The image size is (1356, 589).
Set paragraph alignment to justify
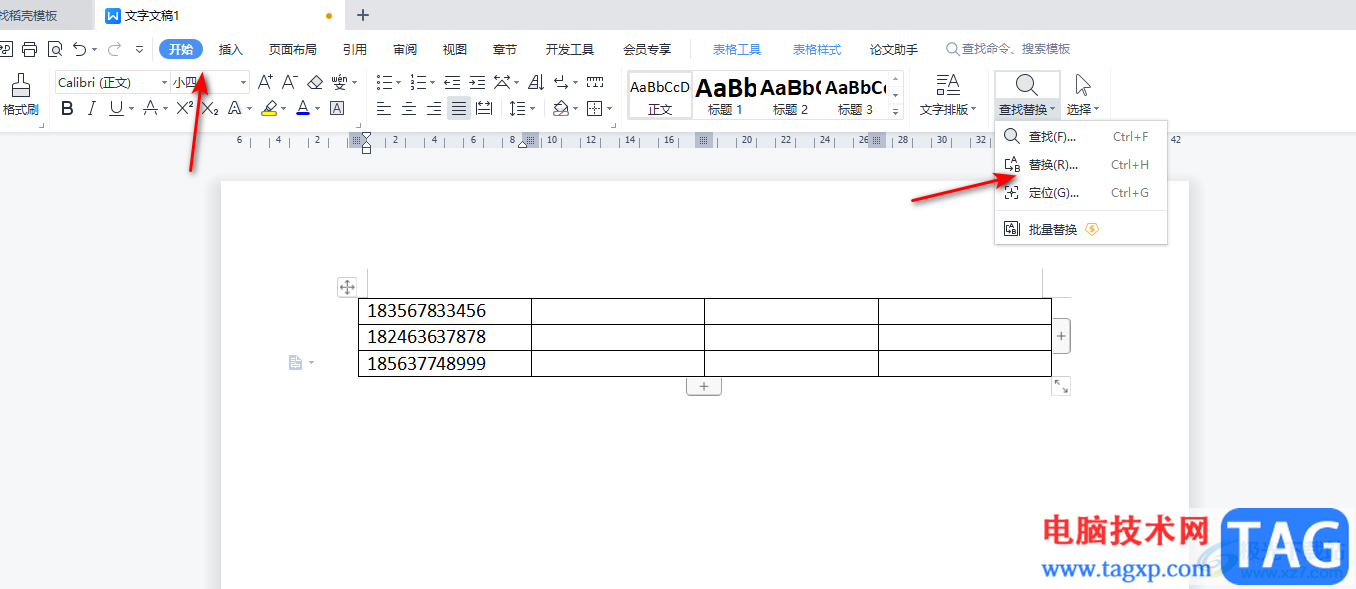tap(459, 108)
